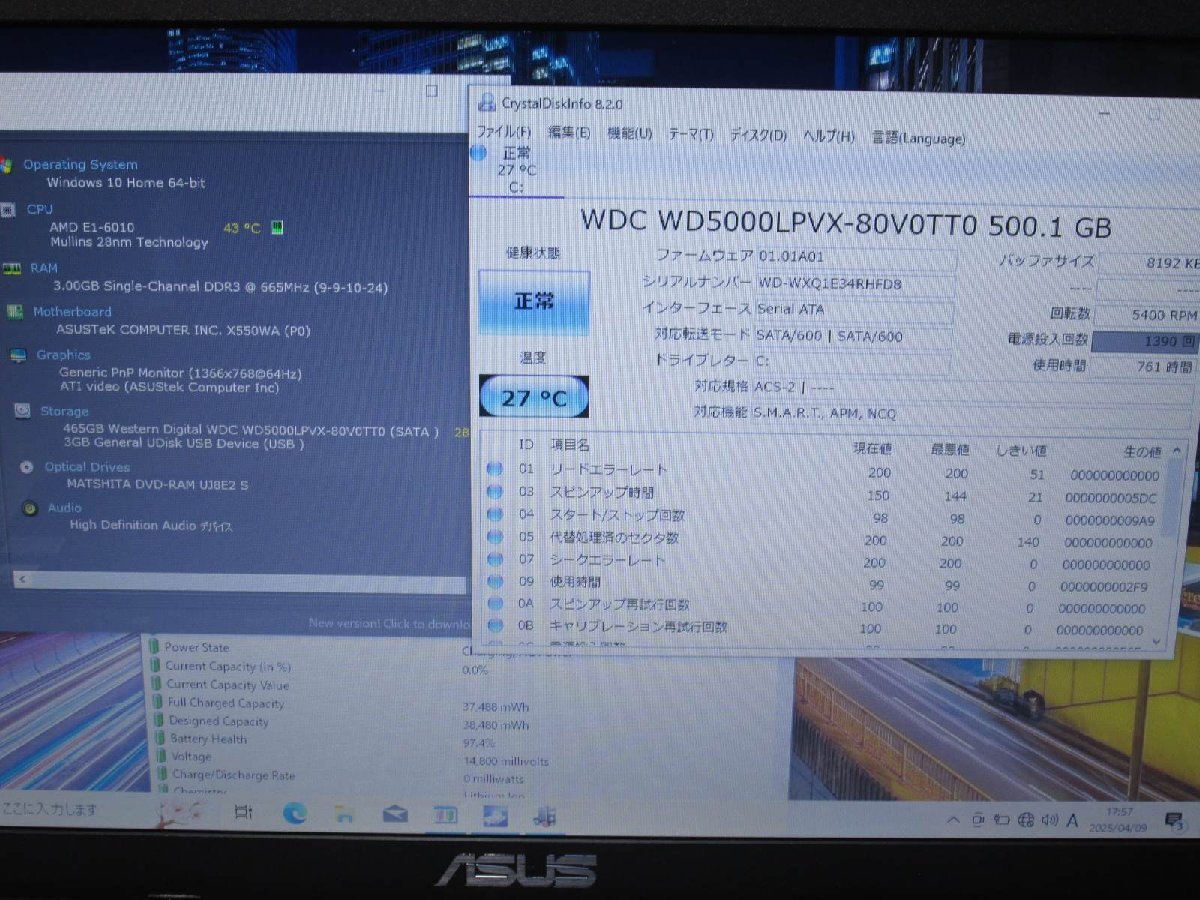The height and width of the screenshot is (900, 1200).
Task: Click the Optical Drives disc icon in Speccy
Action: click(25, 467)
